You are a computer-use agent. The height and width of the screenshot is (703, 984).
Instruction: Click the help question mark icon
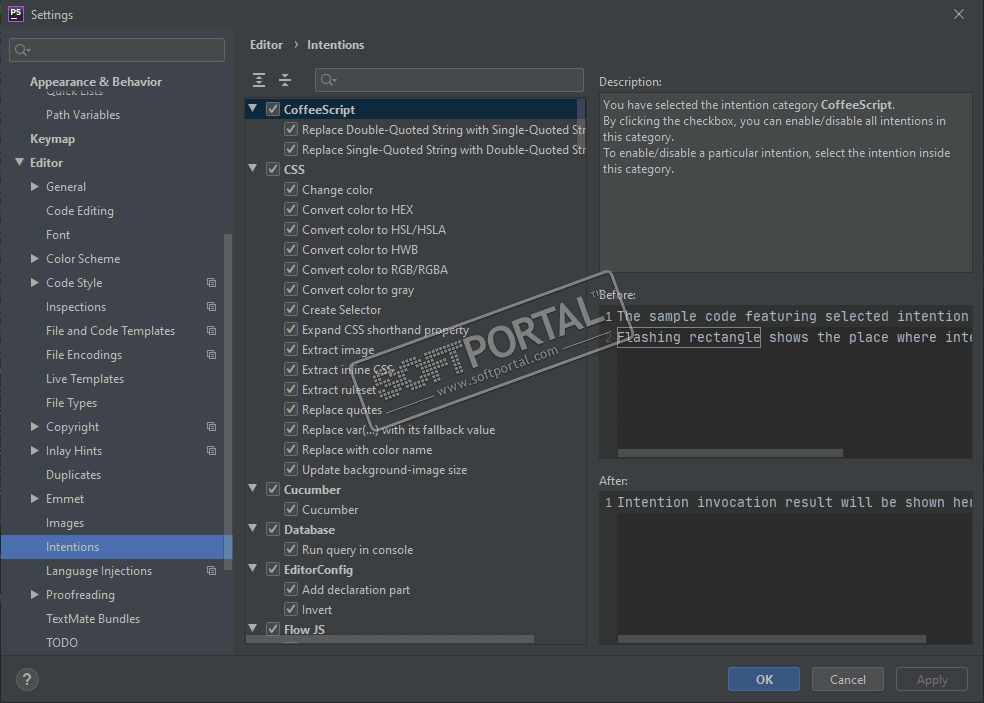pos(26,679)
